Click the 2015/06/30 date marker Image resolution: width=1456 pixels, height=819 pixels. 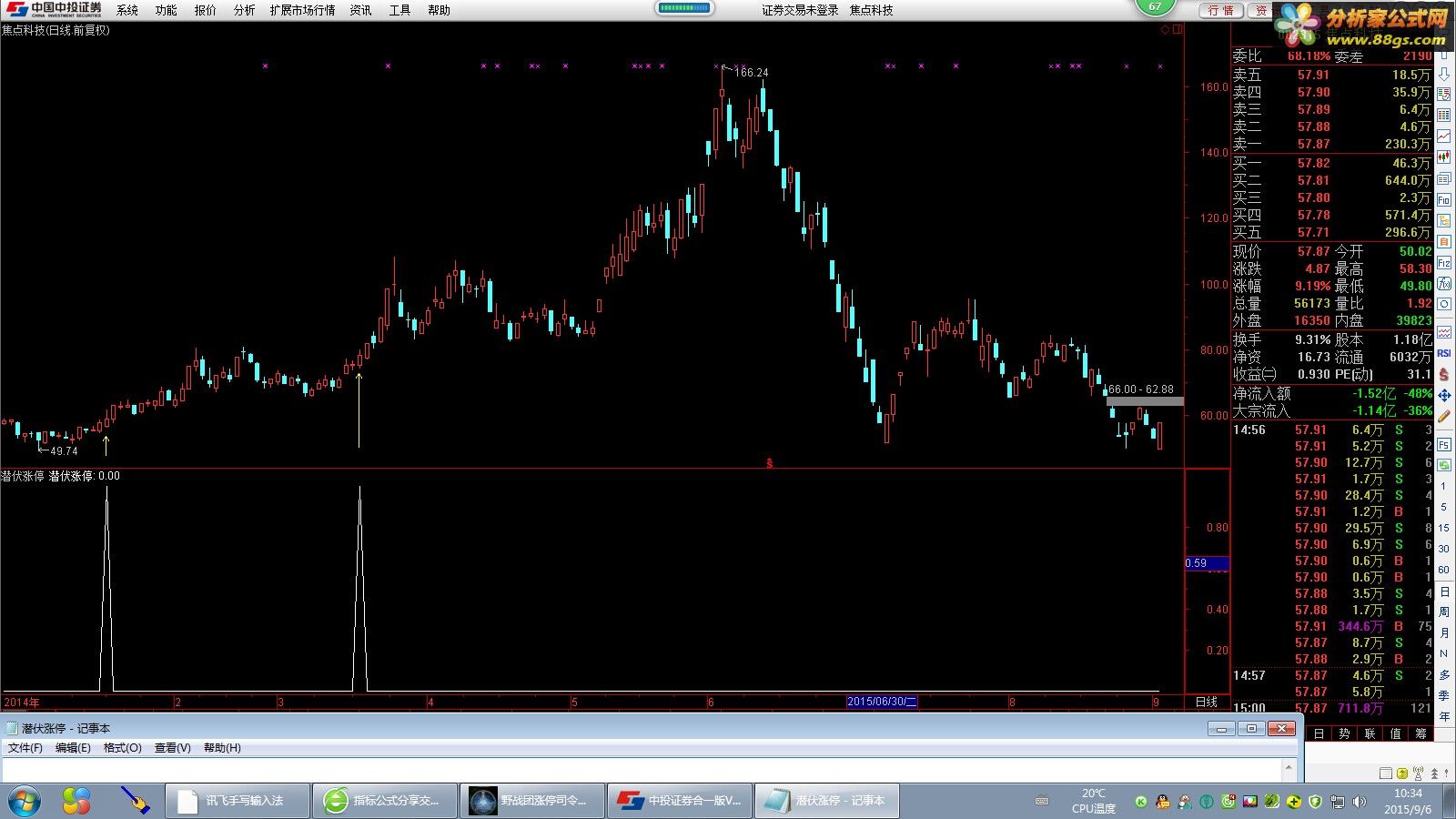[882, 702]
